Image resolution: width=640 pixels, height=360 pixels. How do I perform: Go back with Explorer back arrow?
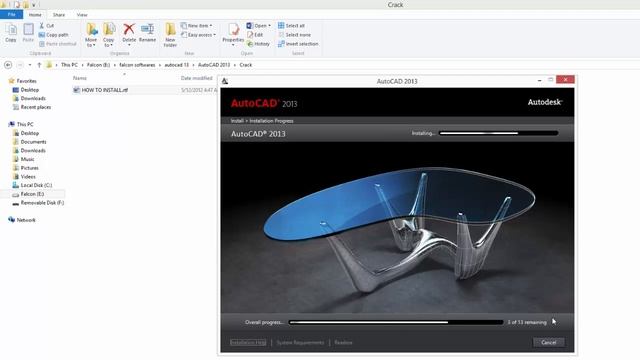pyautogui.click(x=8, y=65)
